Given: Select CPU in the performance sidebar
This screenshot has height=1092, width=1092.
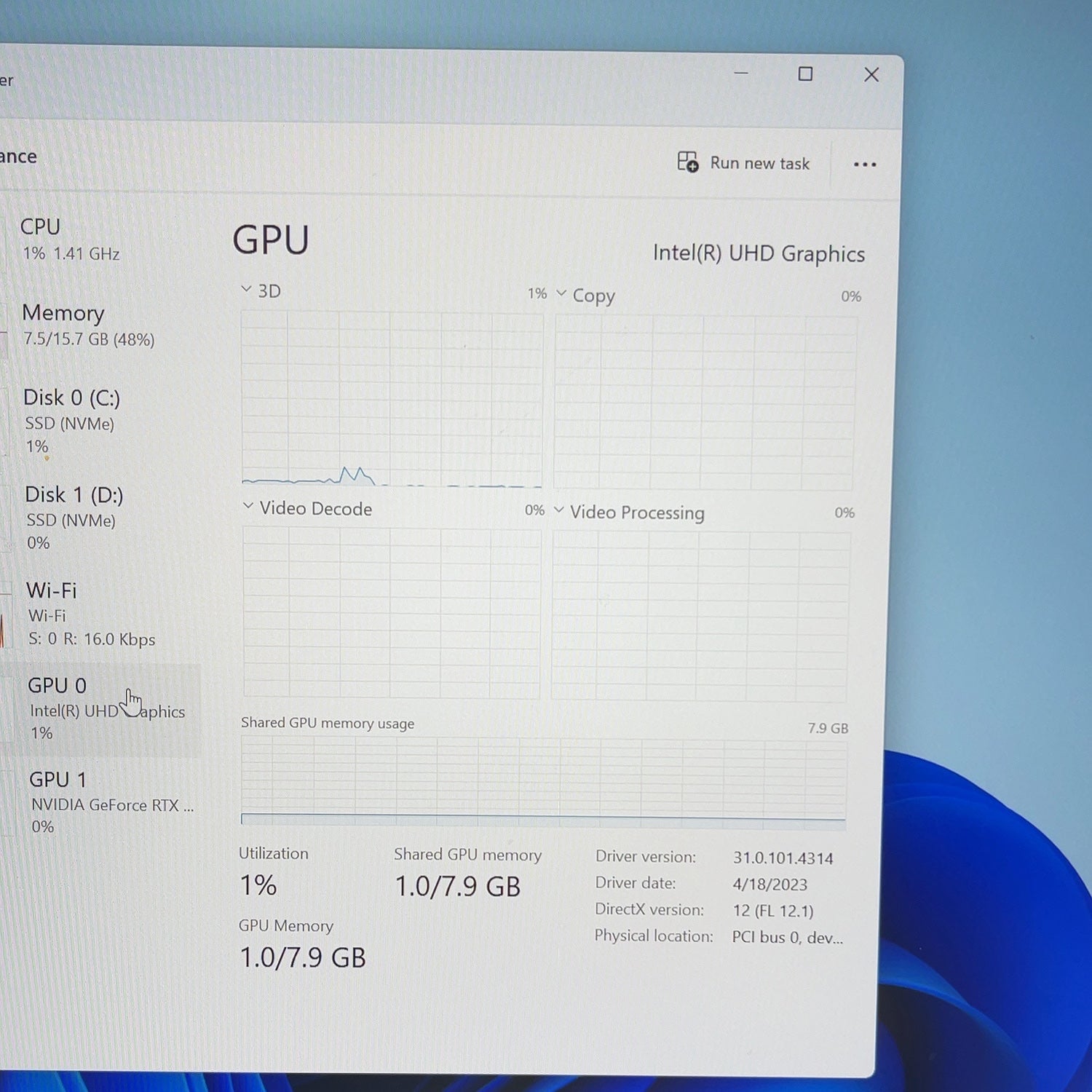Looking at the screenshot, I should (102, 240).
